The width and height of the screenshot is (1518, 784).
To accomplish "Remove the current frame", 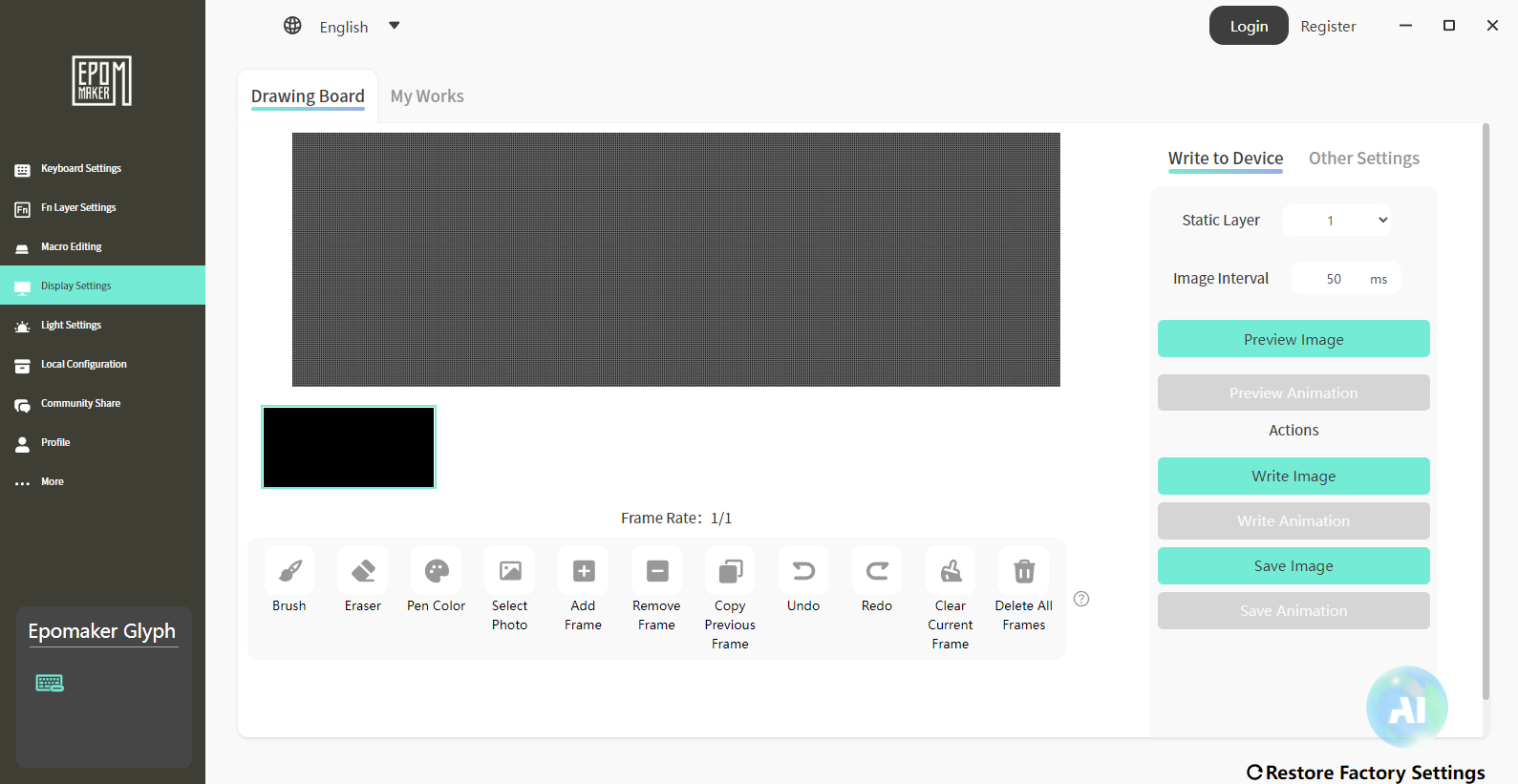I will (657, 571).
